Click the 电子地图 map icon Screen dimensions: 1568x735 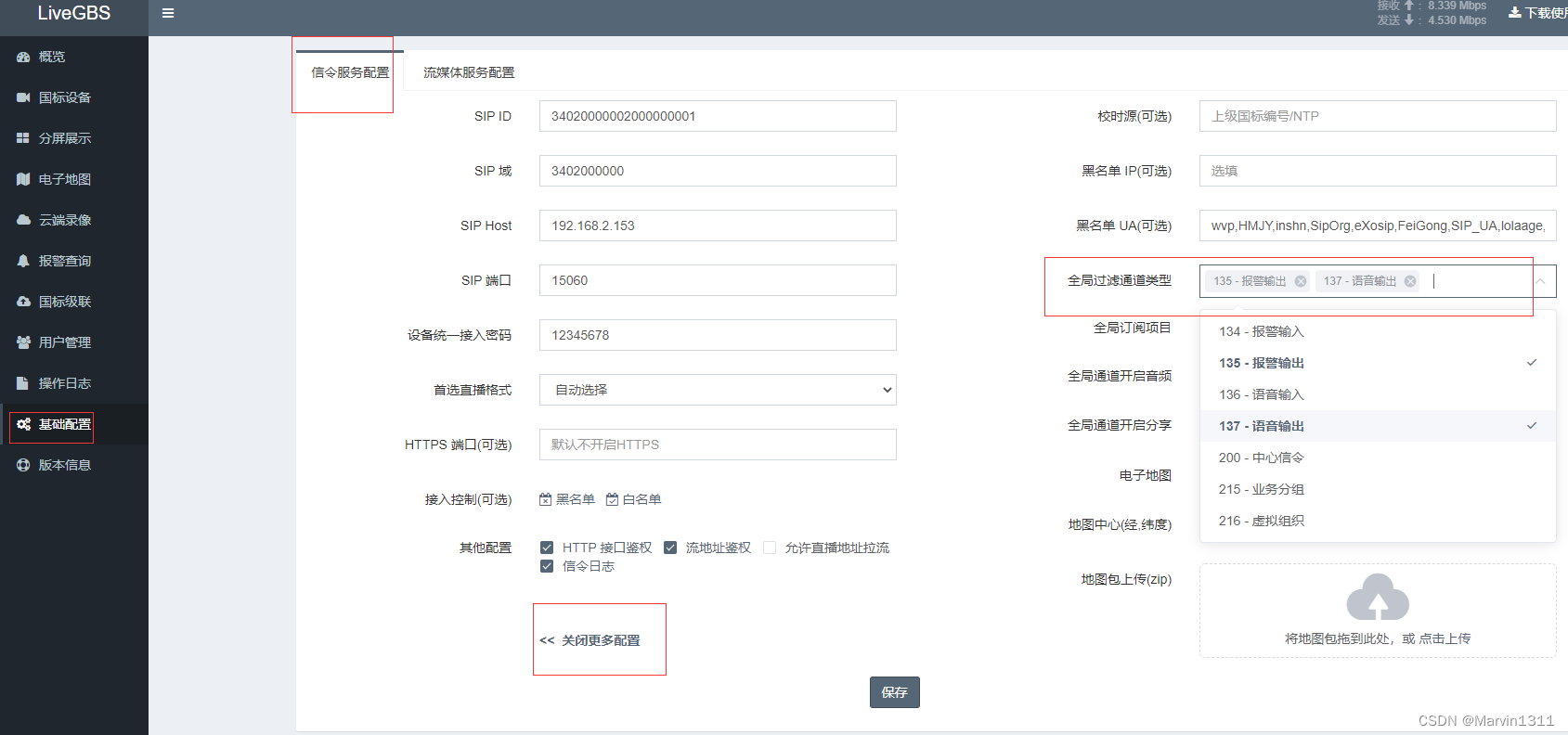(23, 179)
